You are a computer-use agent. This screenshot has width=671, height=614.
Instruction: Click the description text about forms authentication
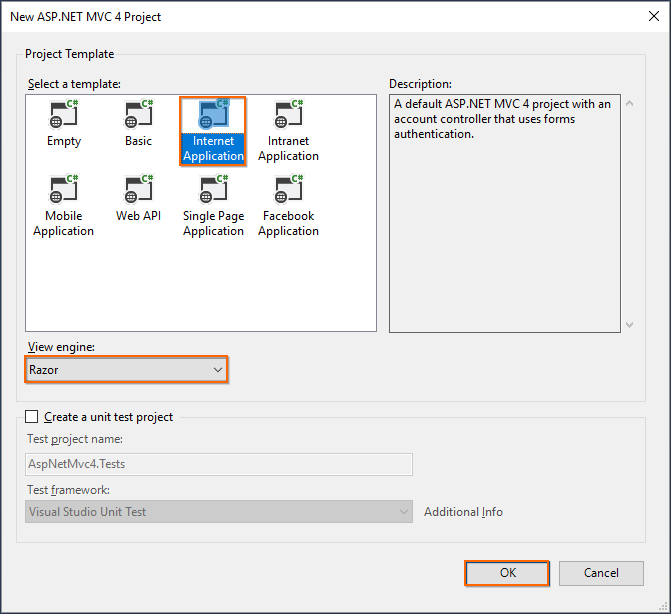pos(502,119)
